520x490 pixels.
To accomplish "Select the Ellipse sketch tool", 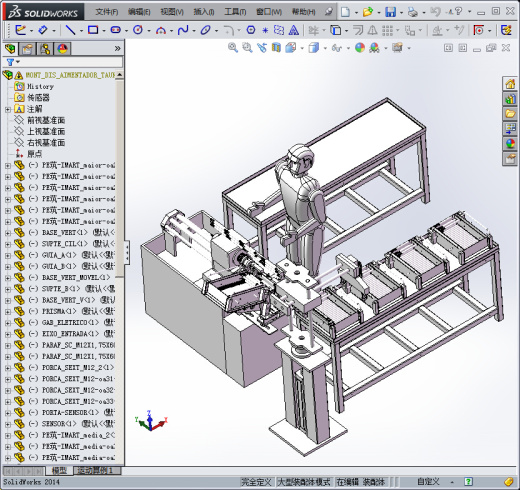I will pos(205,30).
